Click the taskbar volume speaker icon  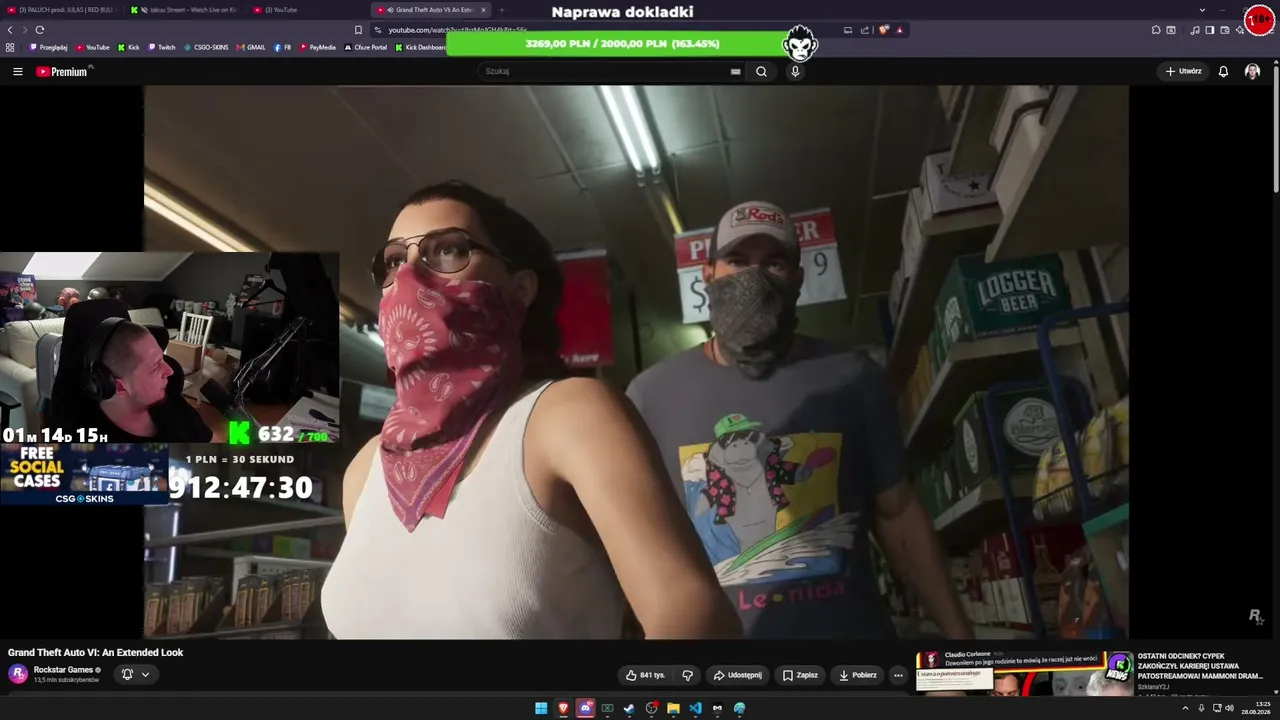point(1229,708)
